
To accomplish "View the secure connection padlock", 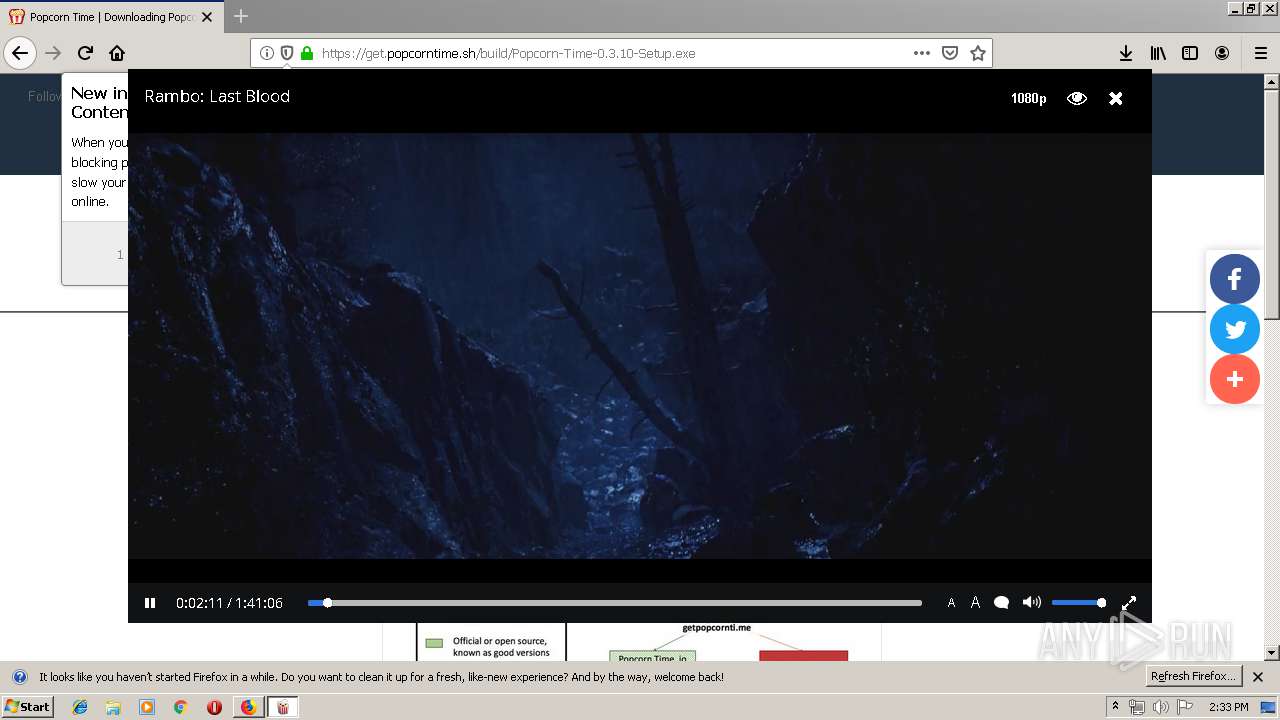I will (307, 53).
